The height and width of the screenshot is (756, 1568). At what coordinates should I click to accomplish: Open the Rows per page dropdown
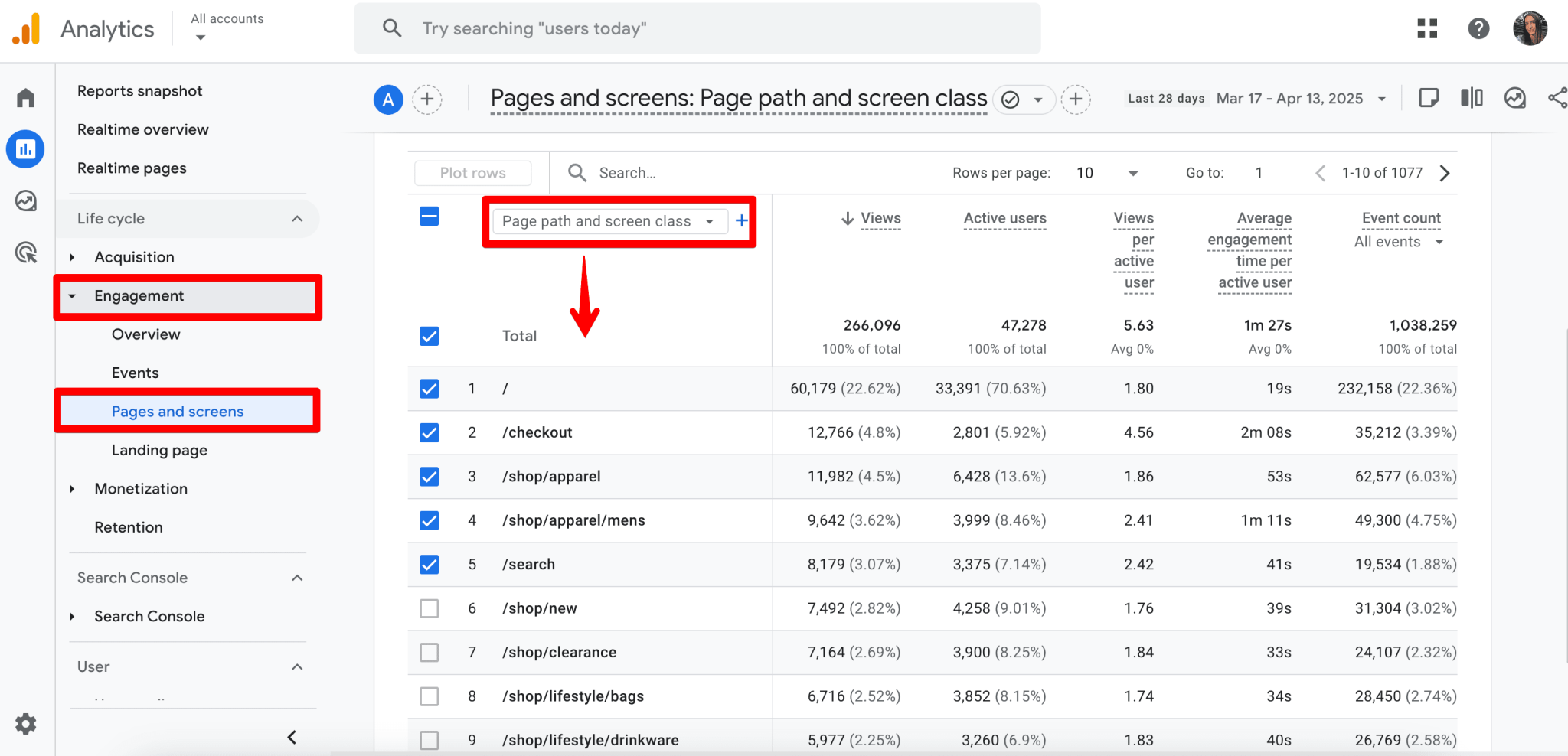[1106, 173]
